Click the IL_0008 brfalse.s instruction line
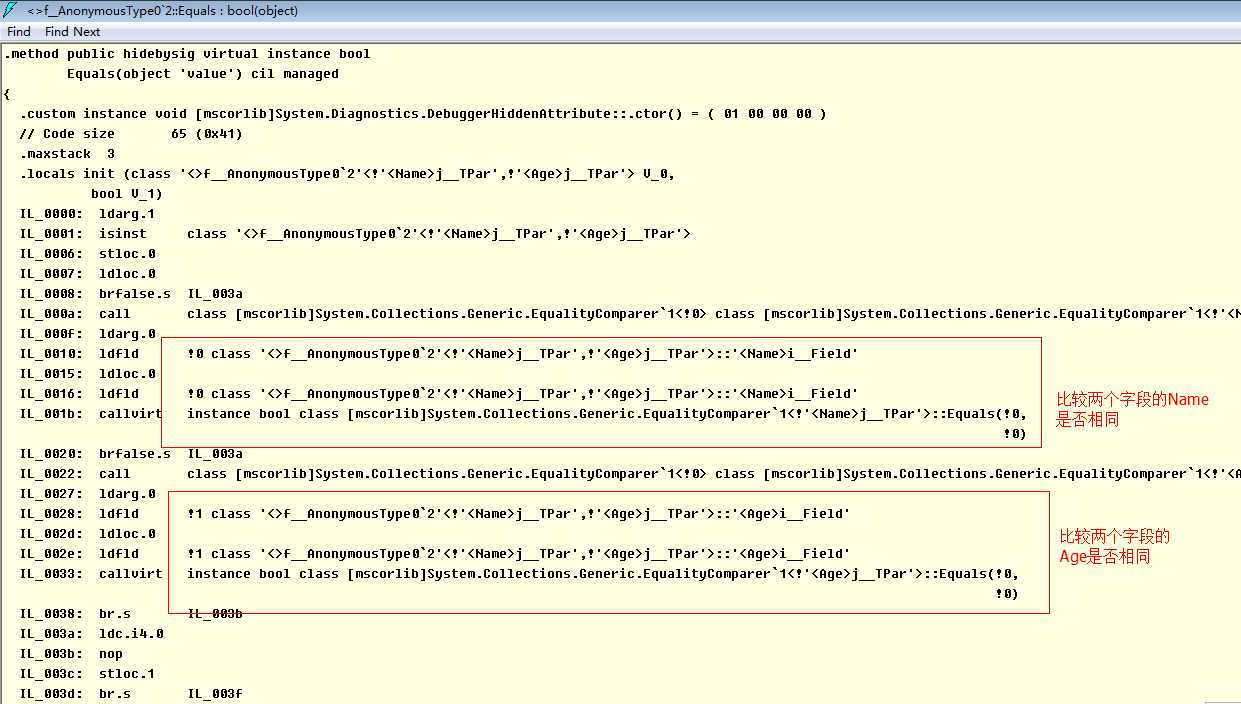 [x=131, y=294]
